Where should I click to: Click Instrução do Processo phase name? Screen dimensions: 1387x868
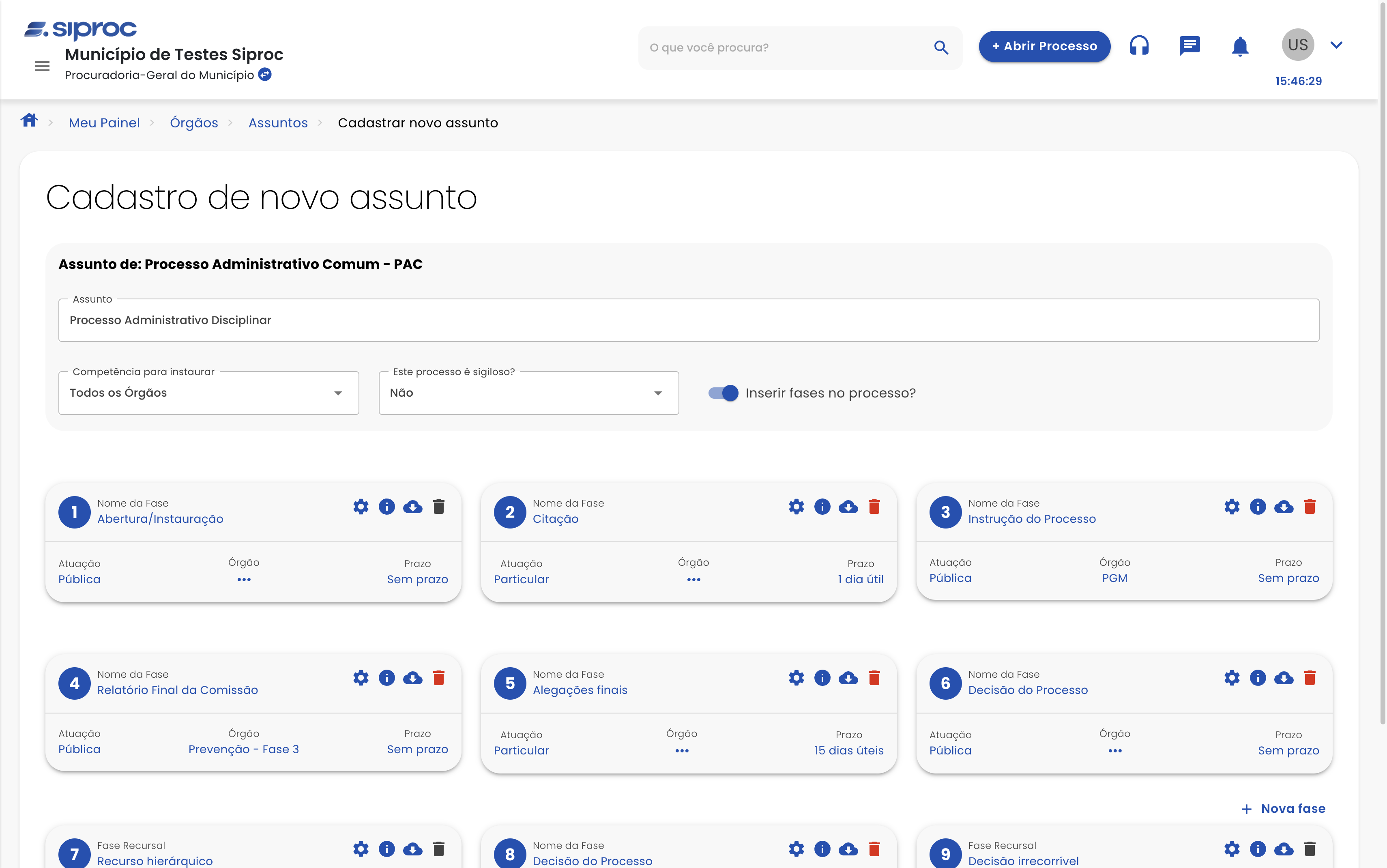click(1032, 519)
